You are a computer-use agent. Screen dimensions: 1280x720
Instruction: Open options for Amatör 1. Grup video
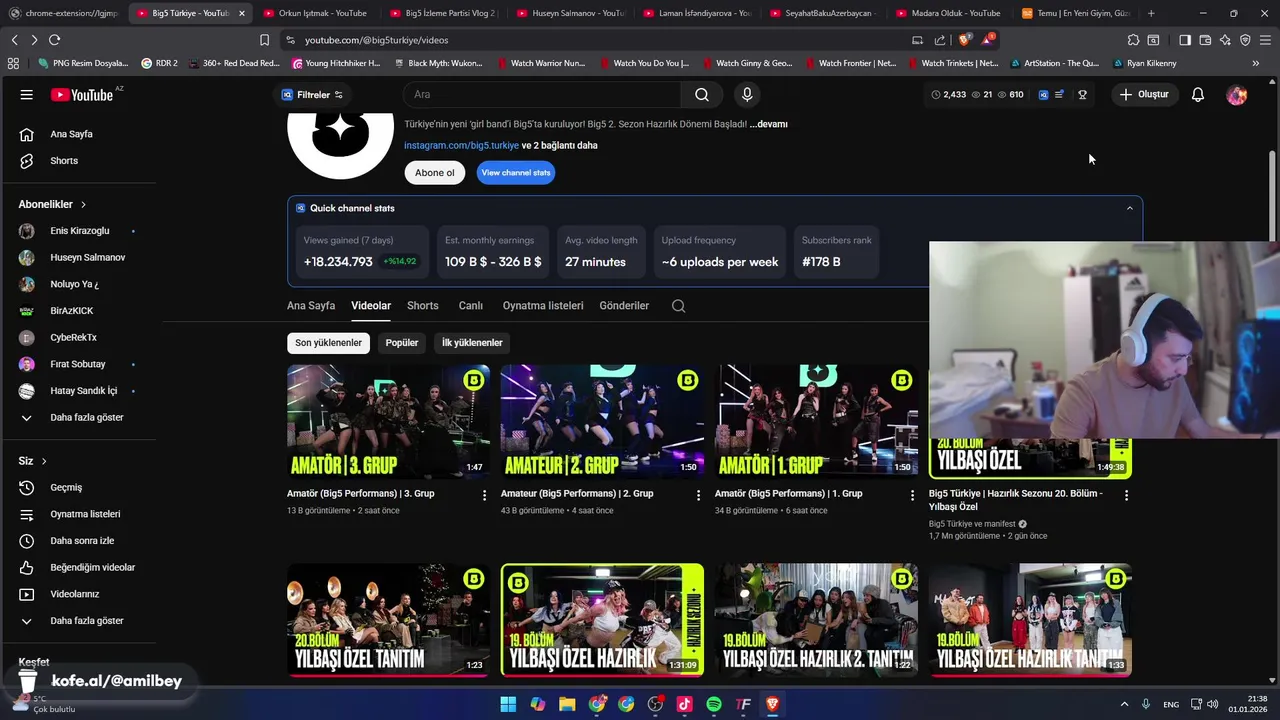pyautogui.click(x=912, y=495)
